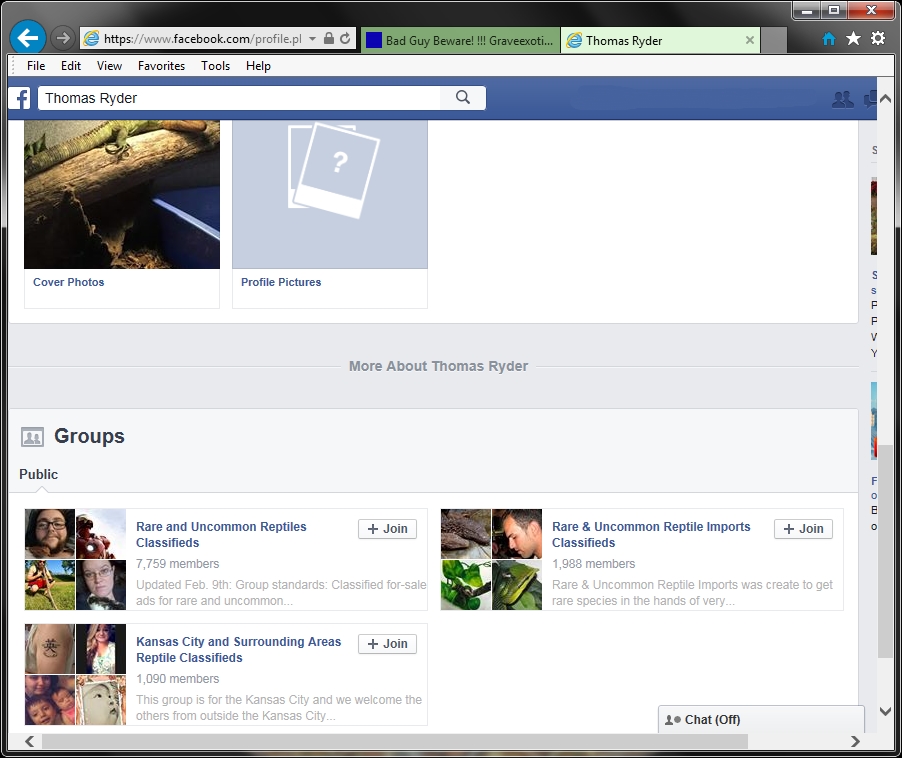Open the Favorites star icon
The image size is (902, 758).
(853, 39)
